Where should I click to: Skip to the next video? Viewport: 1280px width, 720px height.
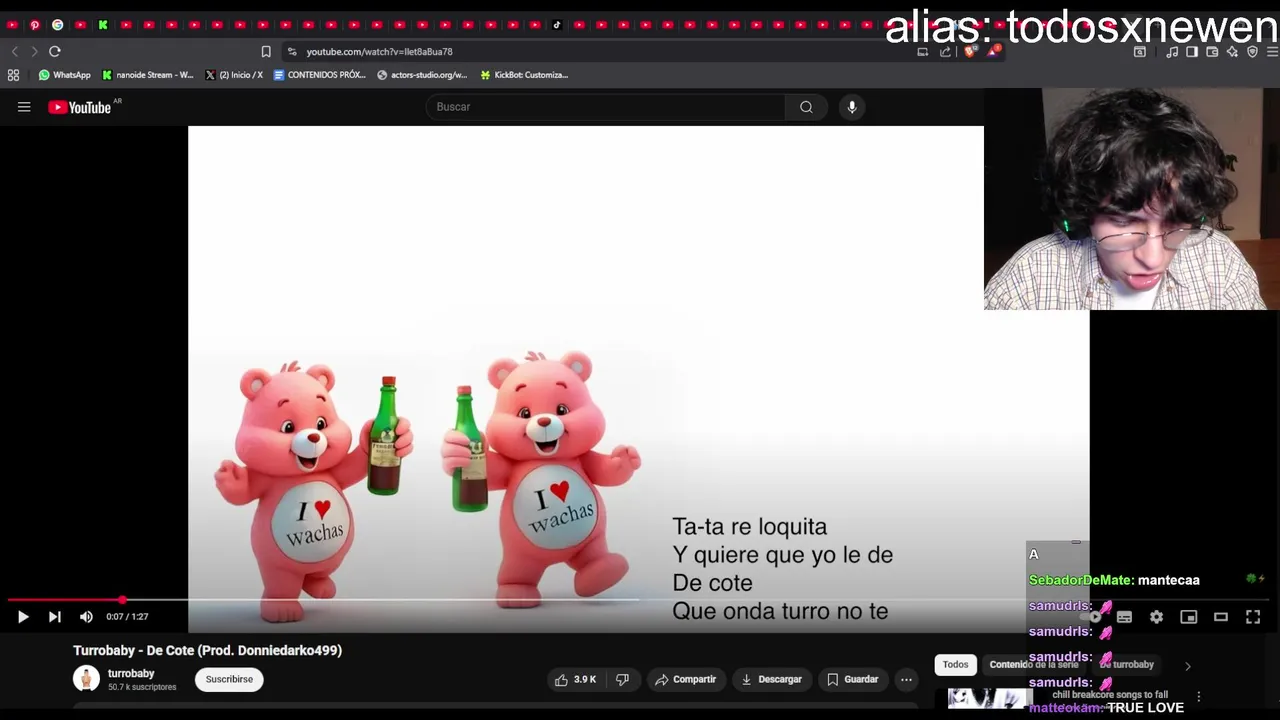[x=55, y=617]
